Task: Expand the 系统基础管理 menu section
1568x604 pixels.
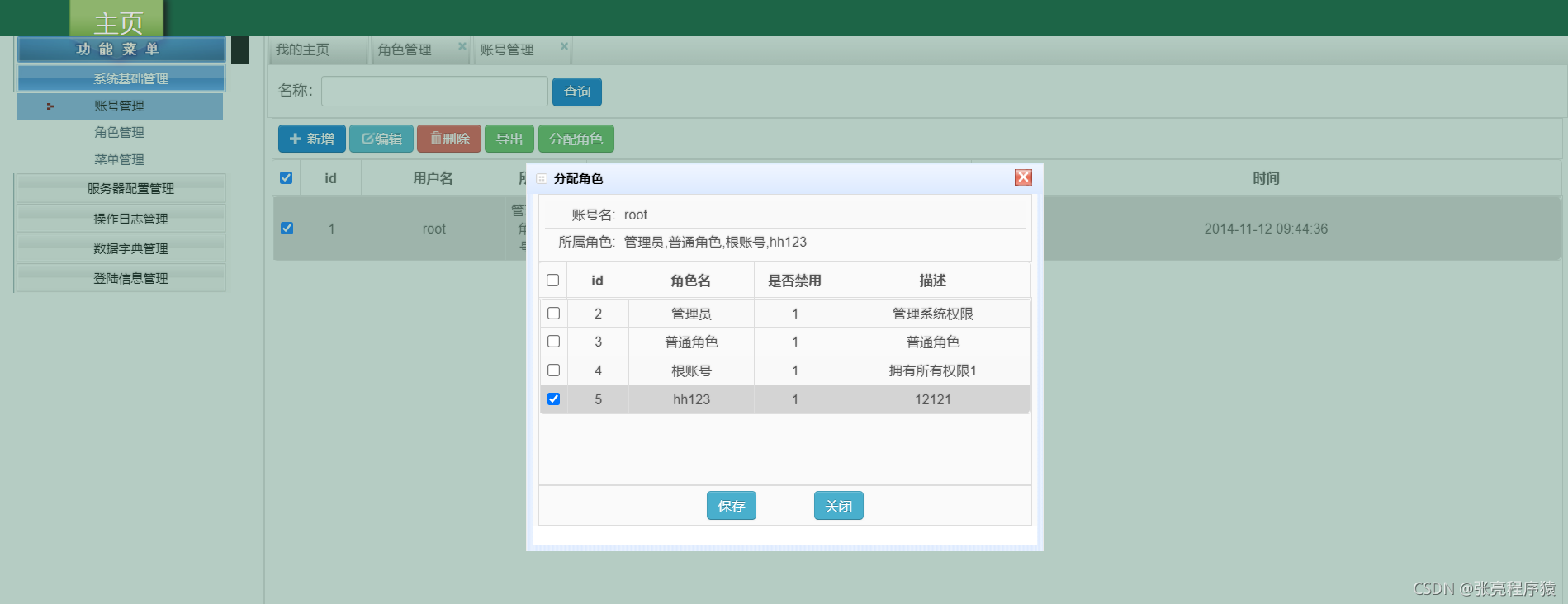Action: click(x=121, y=78)
